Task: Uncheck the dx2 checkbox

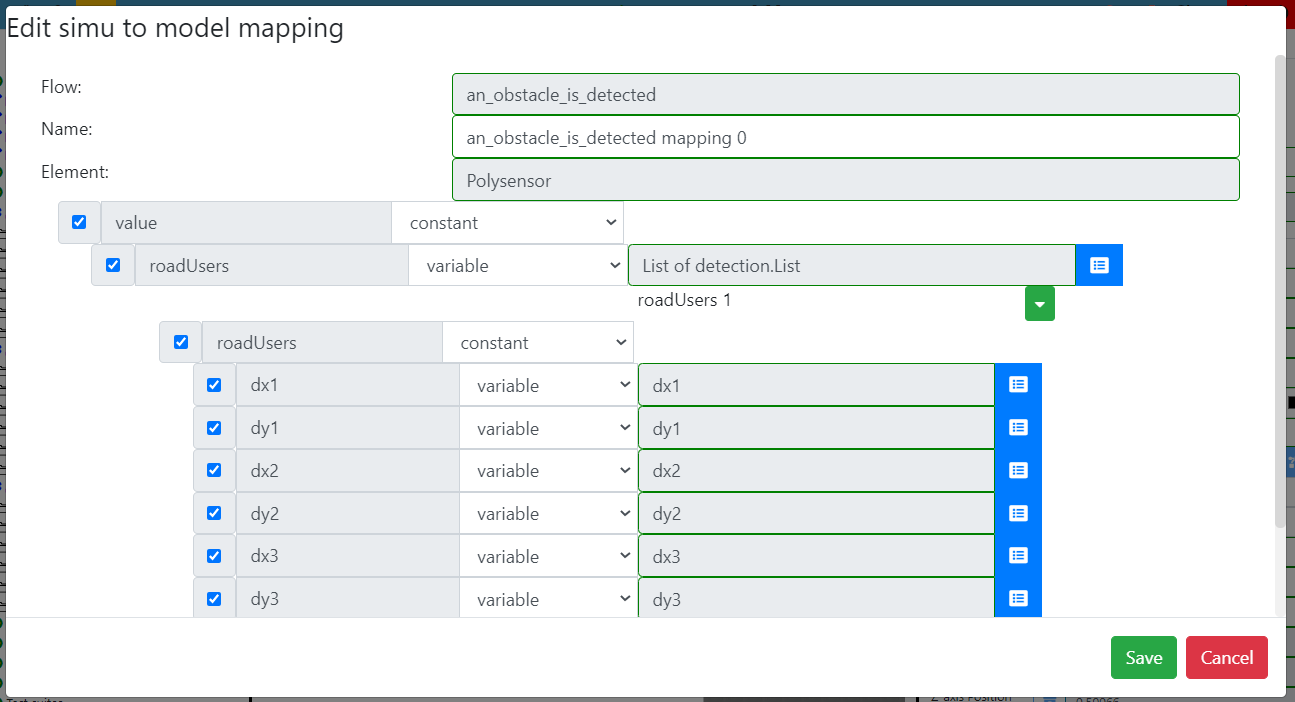Action: (214, 470)
